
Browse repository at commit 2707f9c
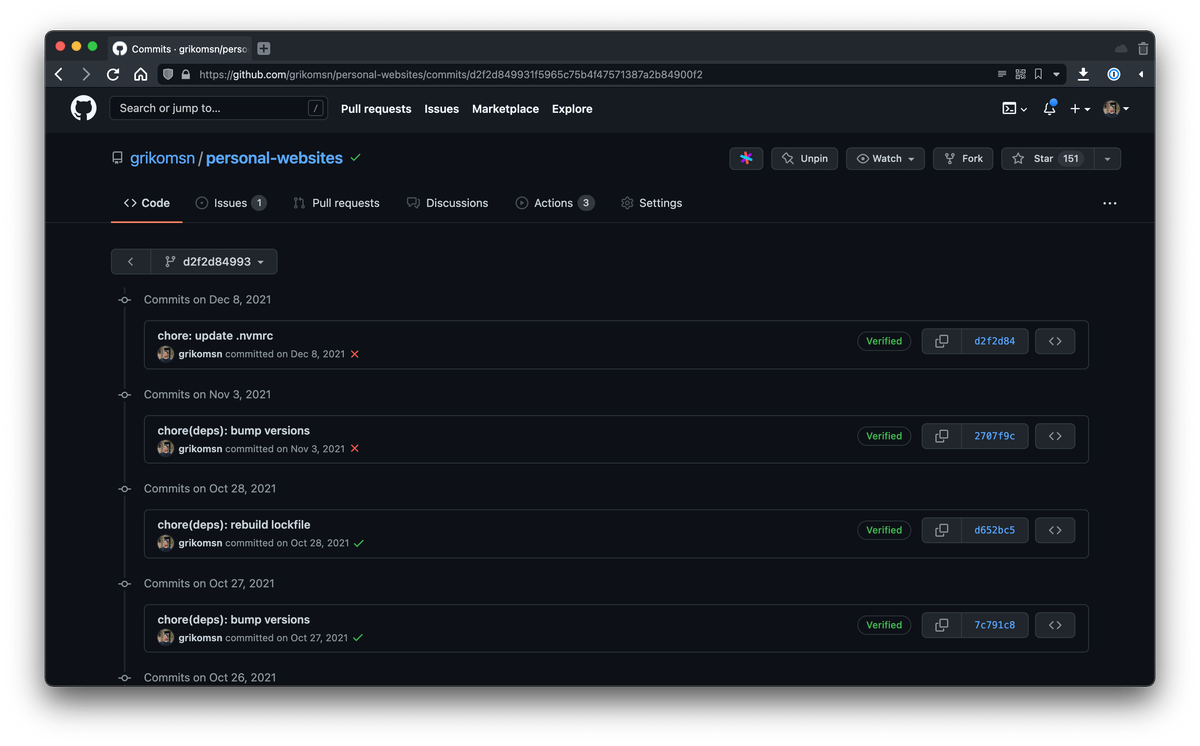(x=1055, y=436)
